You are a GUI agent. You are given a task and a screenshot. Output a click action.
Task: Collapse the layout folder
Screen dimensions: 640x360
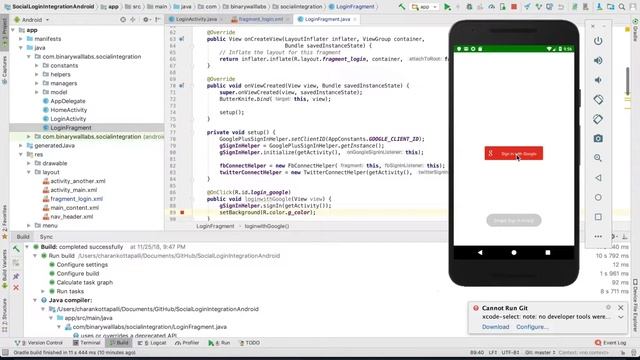tap(29, 172)
